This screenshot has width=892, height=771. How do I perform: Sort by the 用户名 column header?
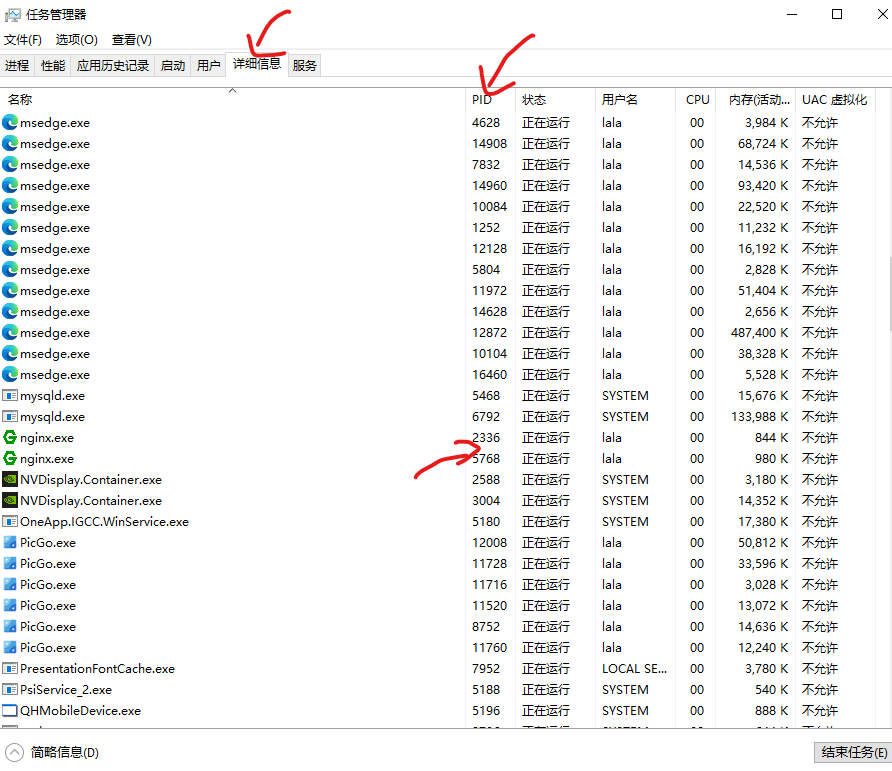(635, 100)
